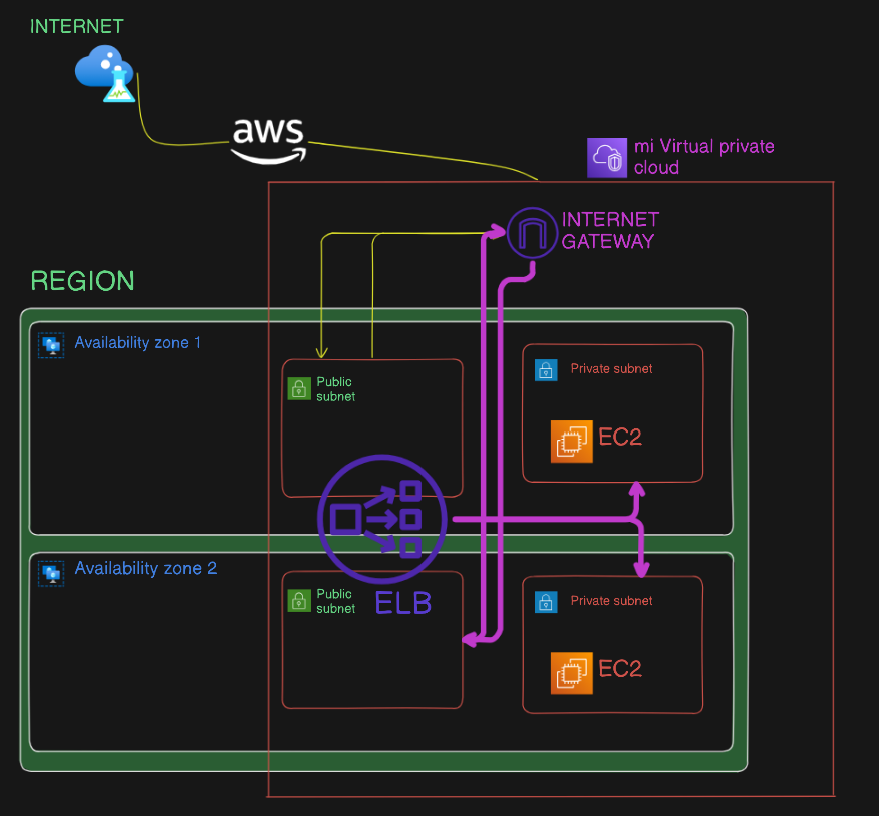Viewport: 879px width, 816px height.
Task: Click the EC2 text in zone 2
Action: coord(619,668)
